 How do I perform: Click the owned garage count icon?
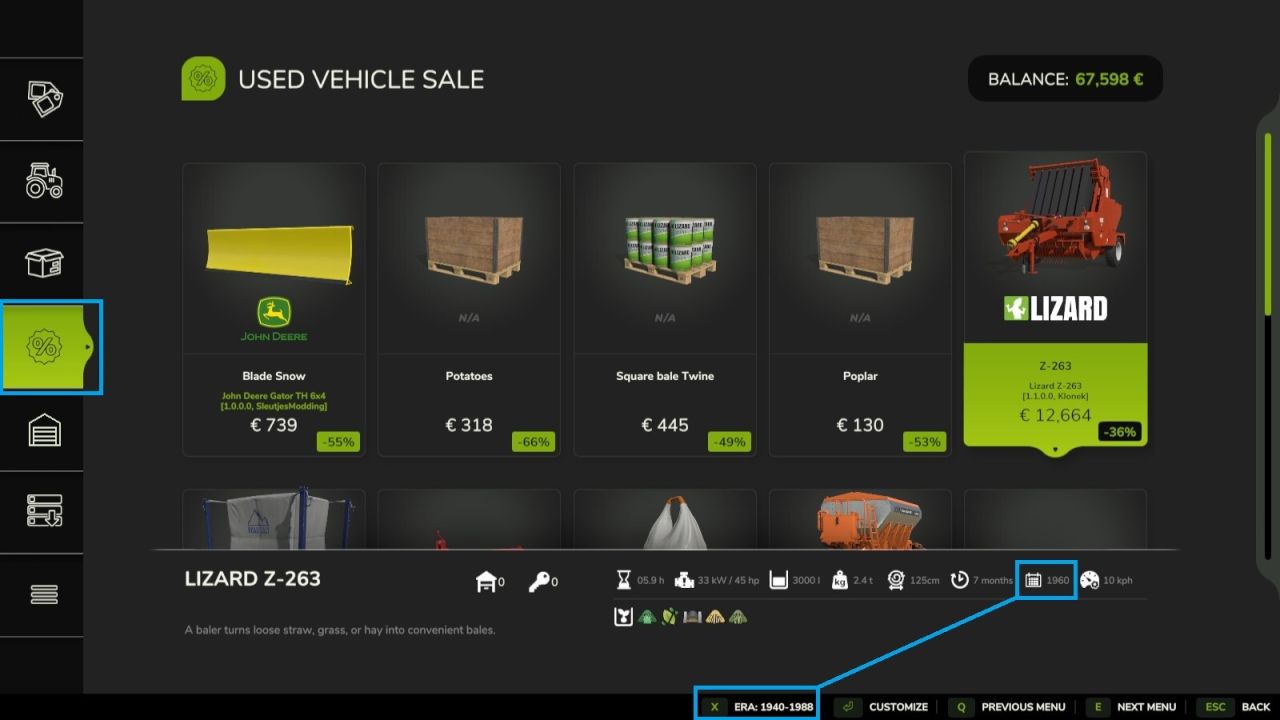(486, 581)
